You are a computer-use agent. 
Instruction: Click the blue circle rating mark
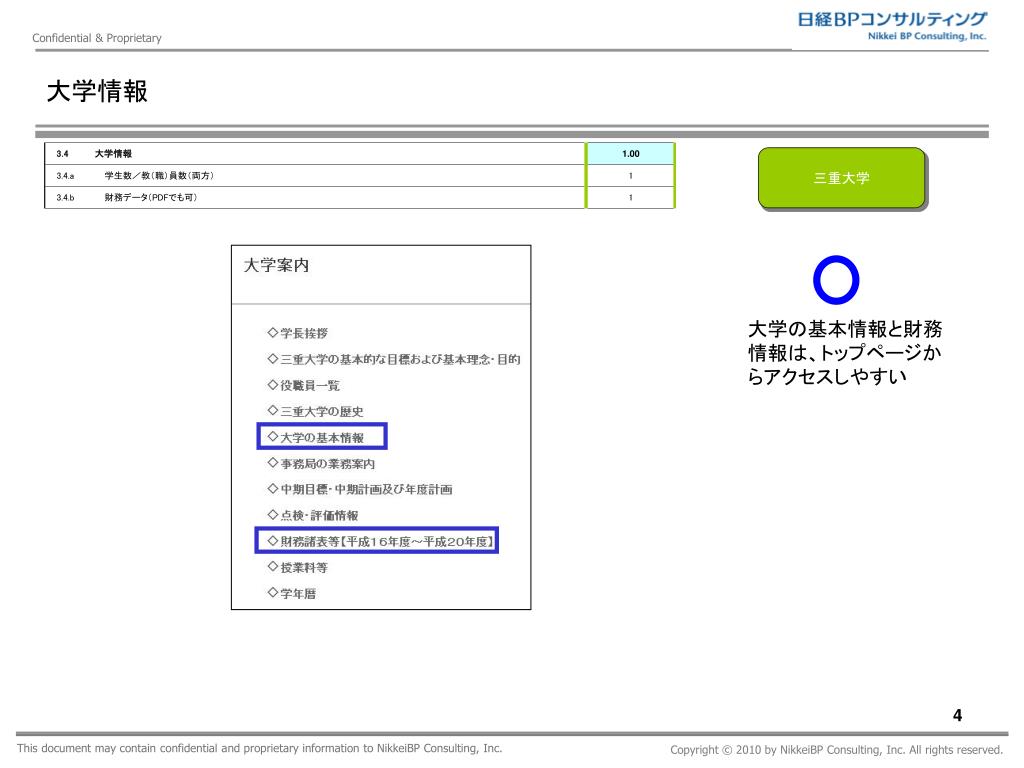click(x=836, y=280)
